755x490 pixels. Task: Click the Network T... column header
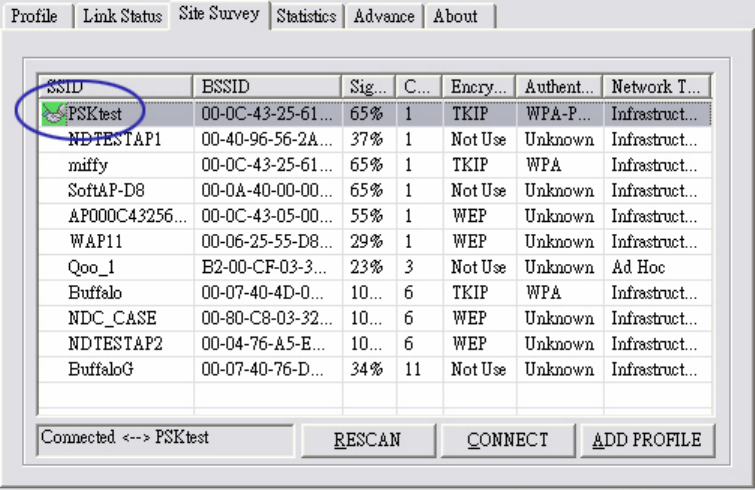tap(657, 87)
